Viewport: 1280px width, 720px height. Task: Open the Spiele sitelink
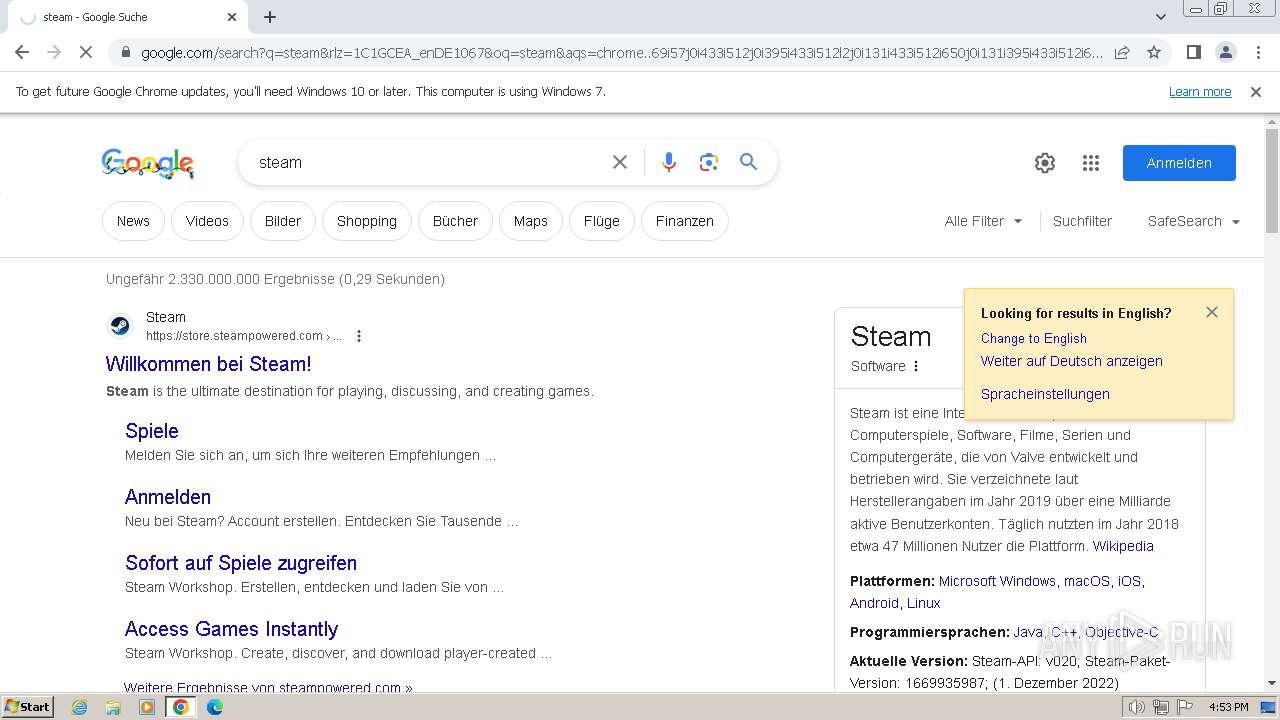click(x=152, y=431)
